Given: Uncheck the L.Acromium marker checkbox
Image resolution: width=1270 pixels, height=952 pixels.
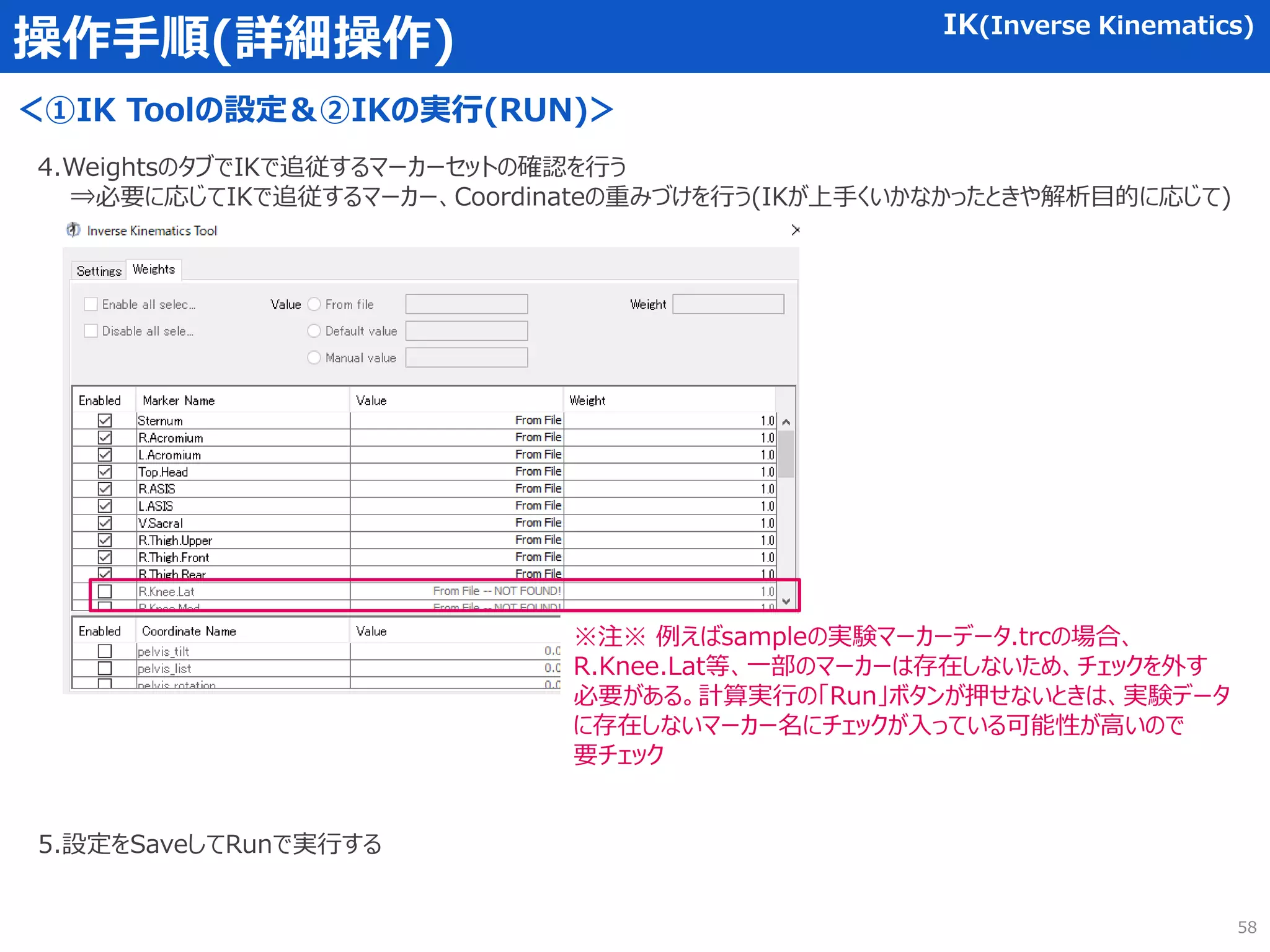Looking at the screenshot, I should click(105, 454).
